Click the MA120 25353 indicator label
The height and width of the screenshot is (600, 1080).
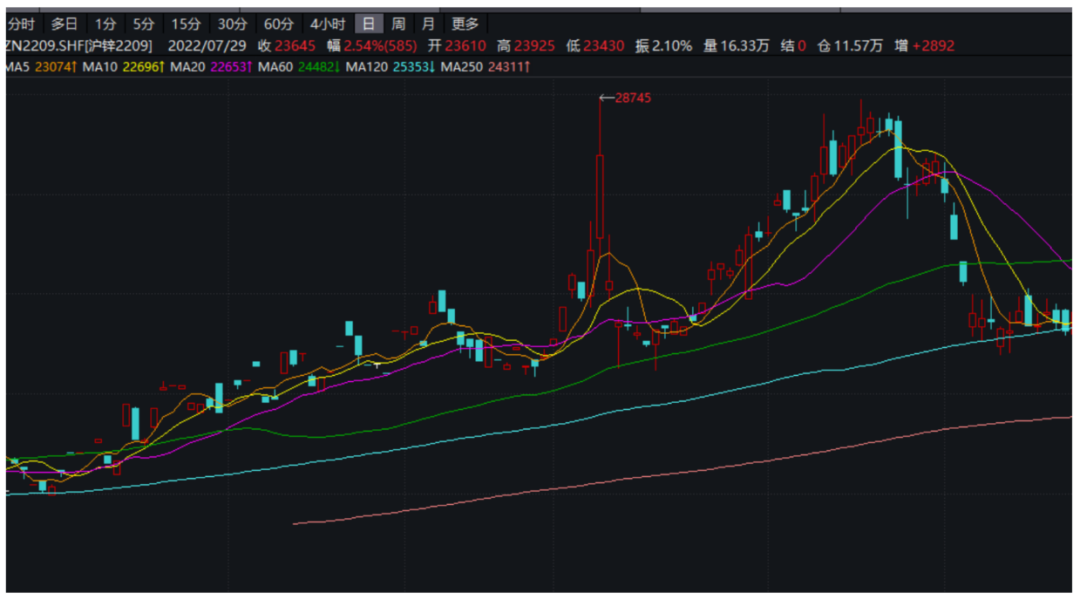tap(390, 67)
